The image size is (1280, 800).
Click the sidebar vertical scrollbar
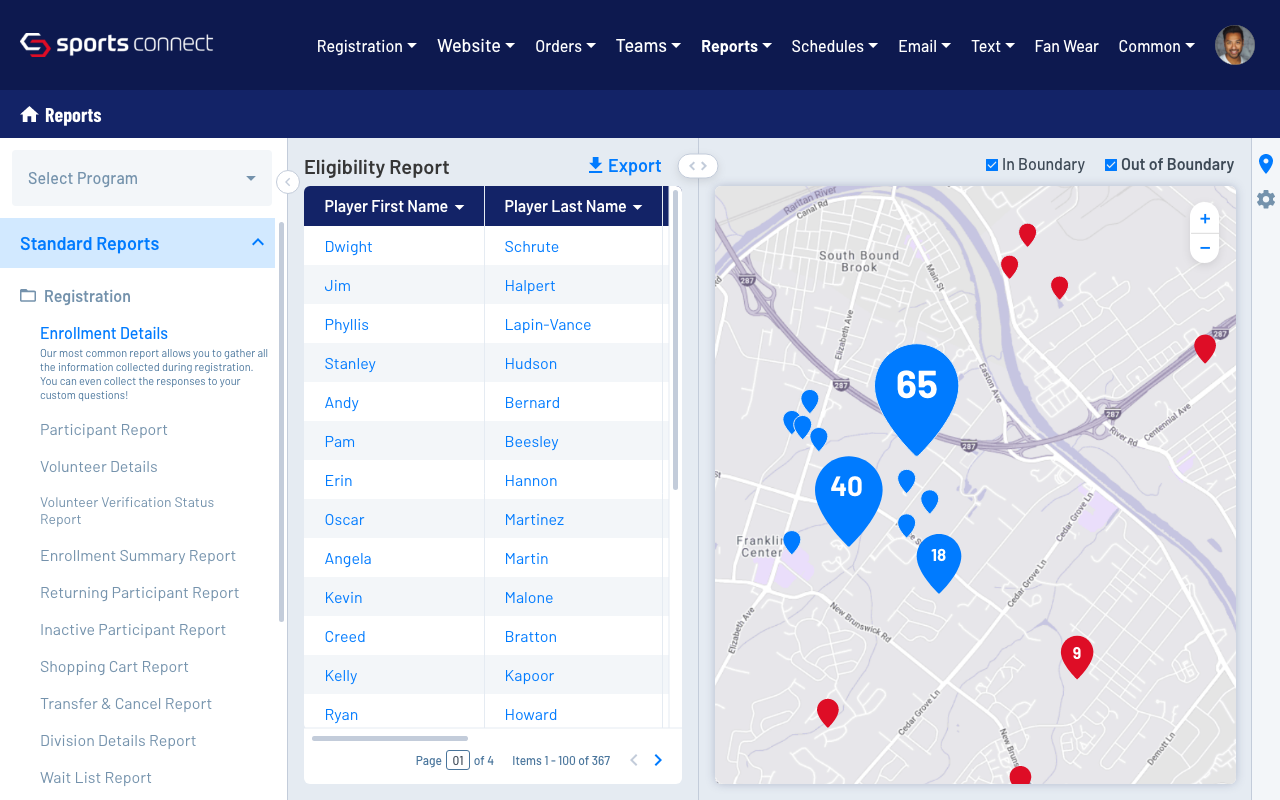click(281, 420)
